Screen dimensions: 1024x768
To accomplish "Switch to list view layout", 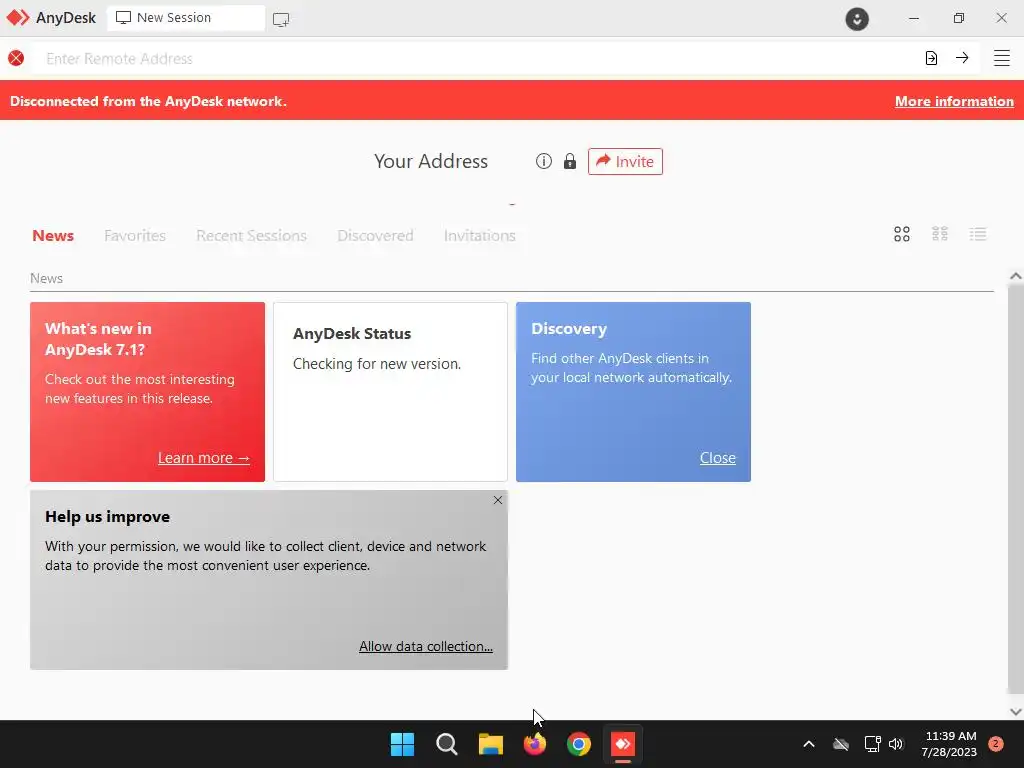I will 978,234.
